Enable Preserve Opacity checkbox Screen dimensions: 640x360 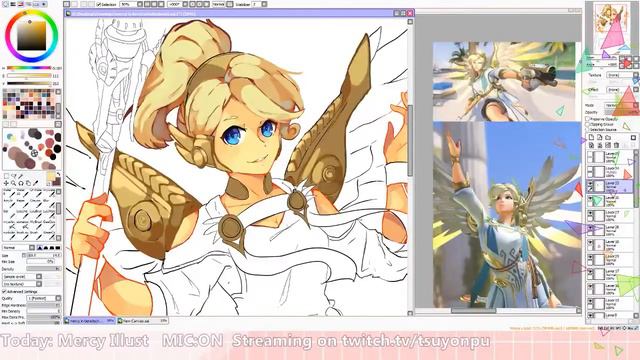[588, 119]
